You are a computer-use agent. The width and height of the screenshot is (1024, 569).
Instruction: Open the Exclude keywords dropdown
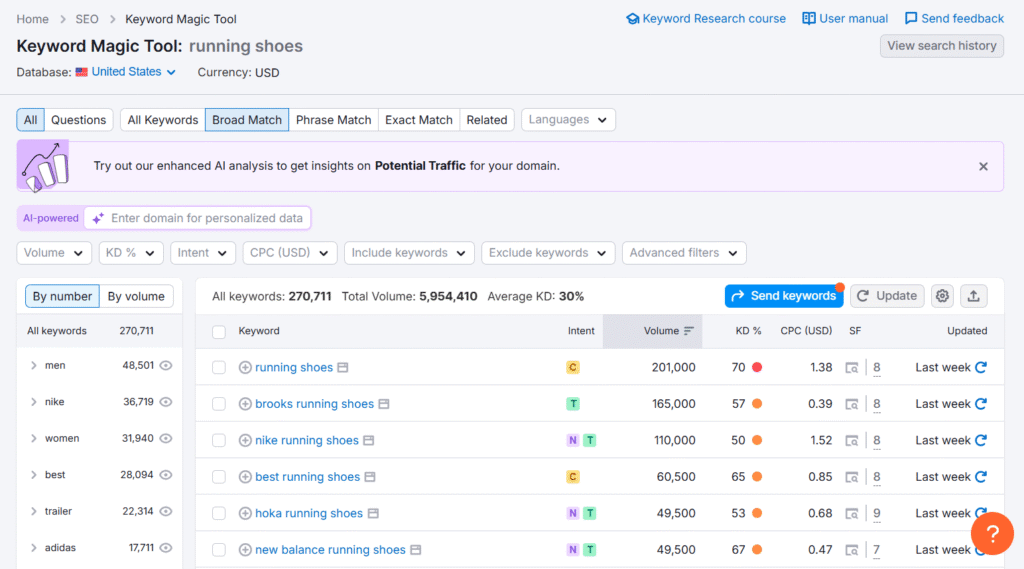[548, 253]
